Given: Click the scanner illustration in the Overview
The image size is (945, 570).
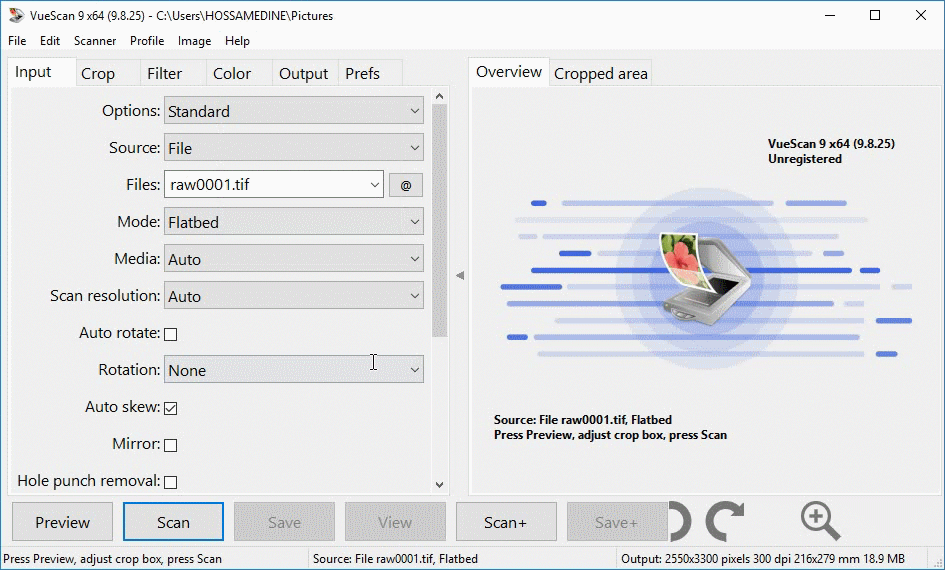Looking at the screenshot, I should tap(705, 279).
